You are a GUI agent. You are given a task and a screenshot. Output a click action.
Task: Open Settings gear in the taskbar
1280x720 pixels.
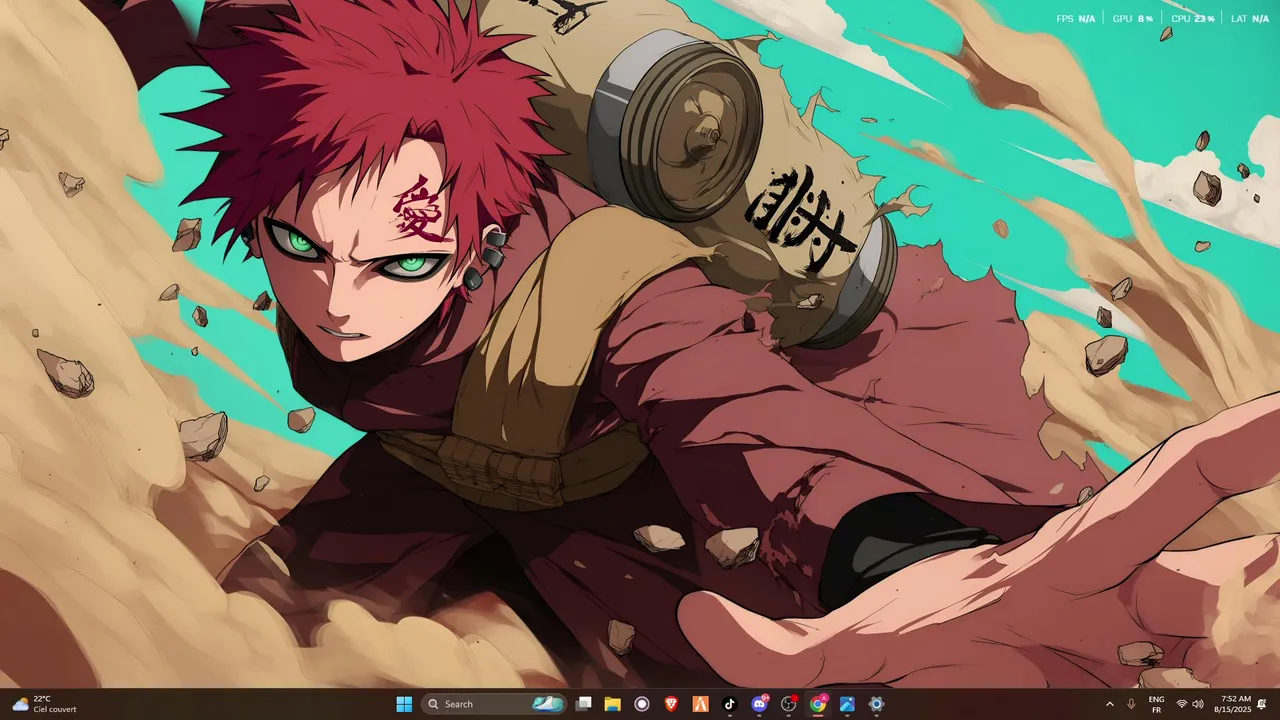[876, 704]
